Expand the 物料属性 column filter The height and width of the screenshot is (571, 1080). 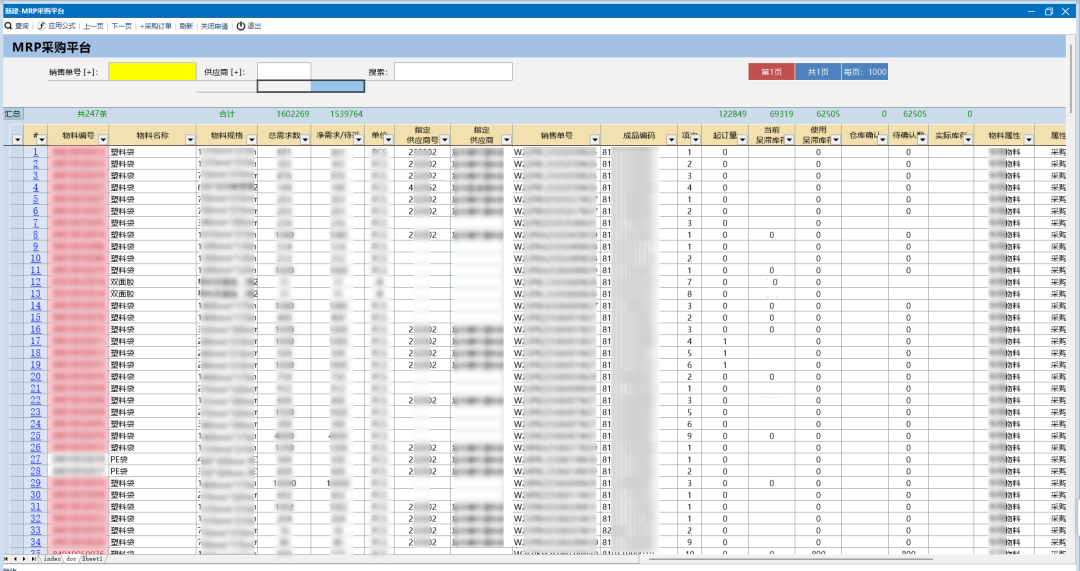click(1028, 140)
